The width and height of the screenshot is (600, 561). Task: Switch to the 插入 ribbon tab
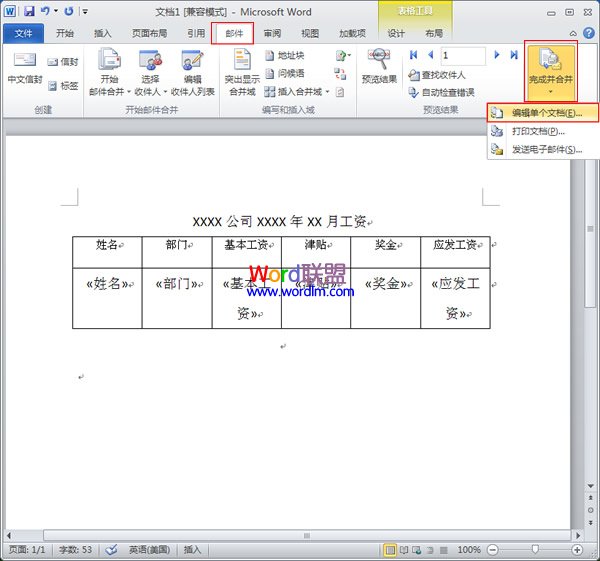click(102, 33)
